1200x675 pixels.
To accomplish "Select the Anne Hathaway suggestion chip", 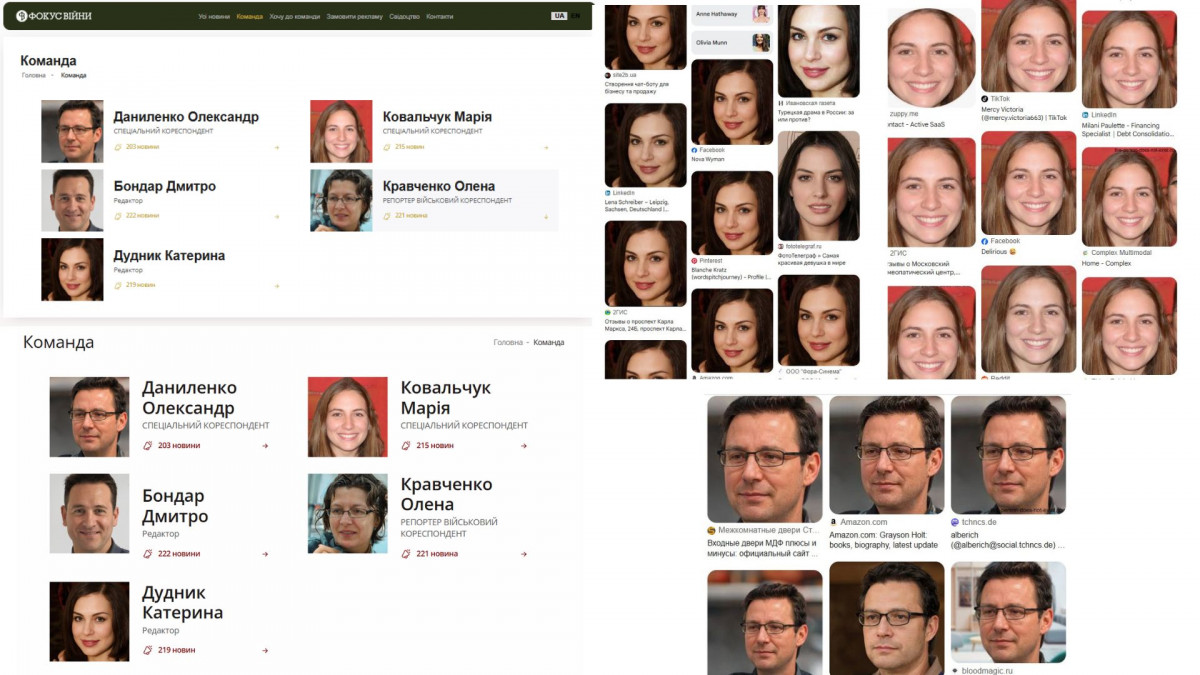I will coord(731,14).
